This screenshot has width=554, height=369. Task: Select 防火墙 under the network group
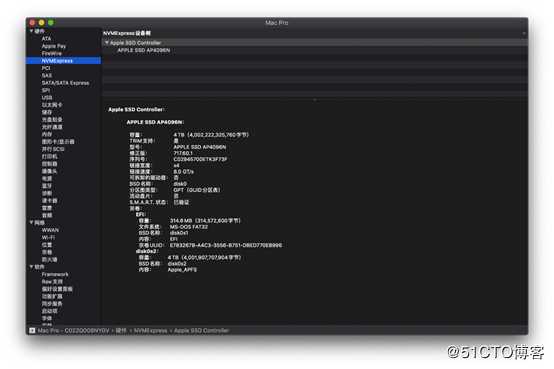[x=49, y=259]
